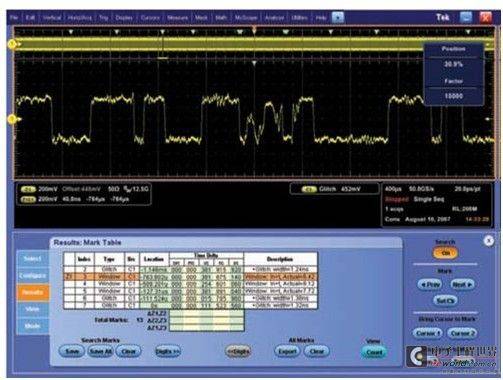Image resolution: width=503 pixels, height=380 pixels.
Task: Open the Measure menu
Action: tap(177, 18)
